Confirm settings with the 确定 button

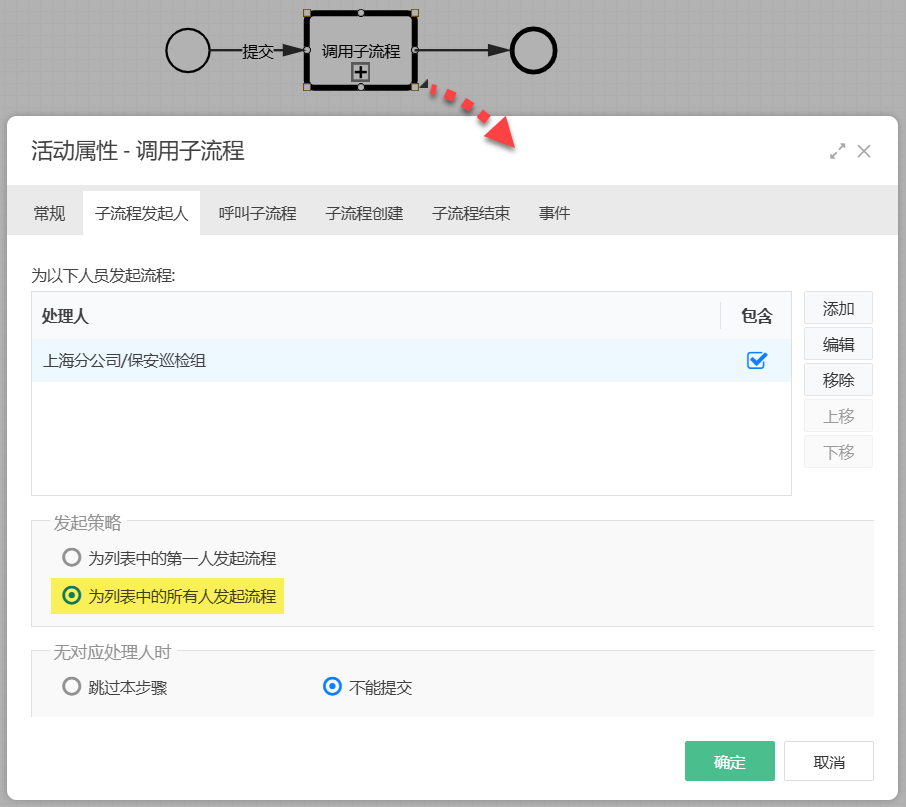(x=729, y=761)
